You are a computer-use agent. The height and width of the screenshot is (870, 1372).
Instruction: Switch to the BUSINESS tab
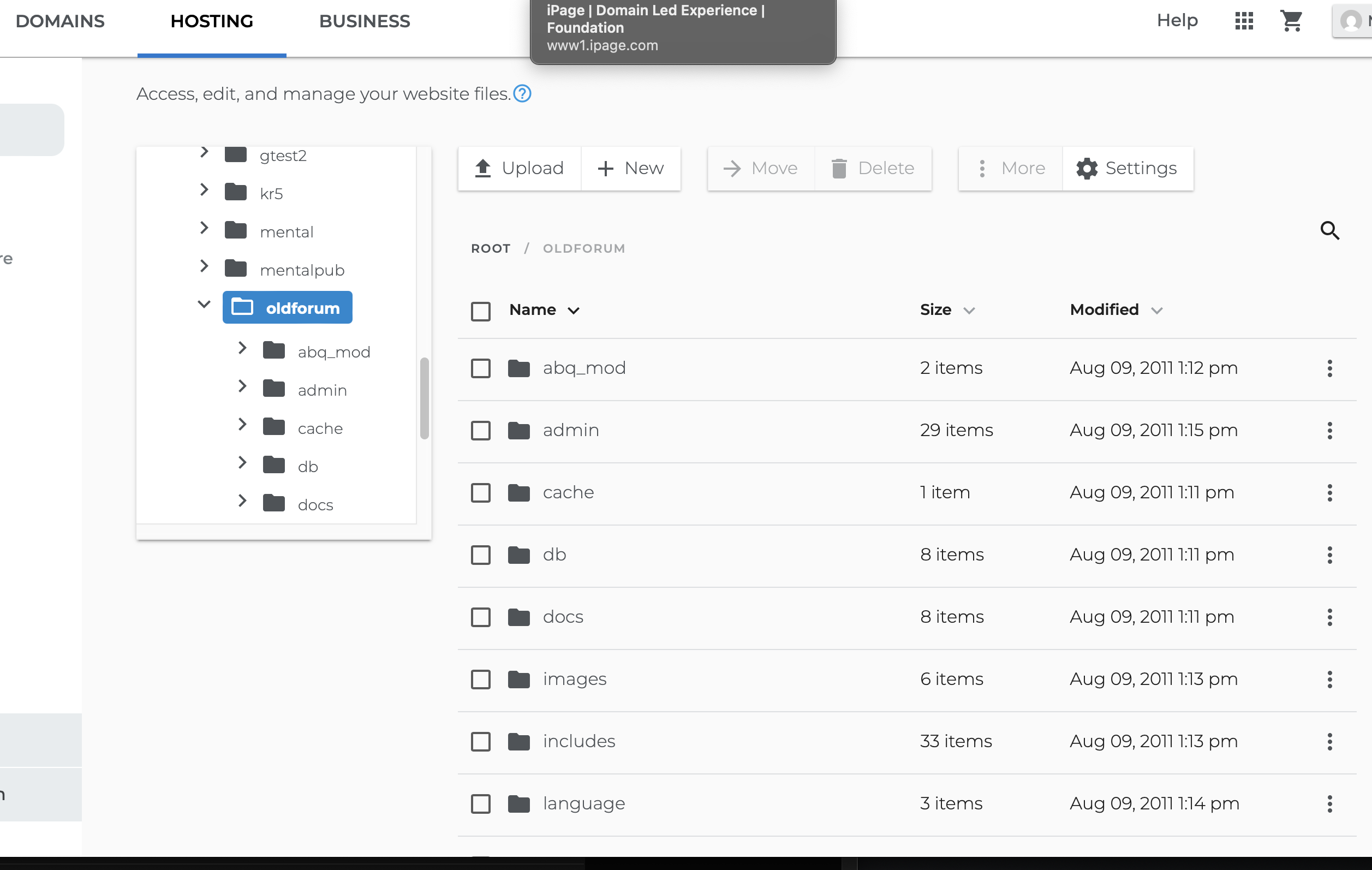pos(364,21)
